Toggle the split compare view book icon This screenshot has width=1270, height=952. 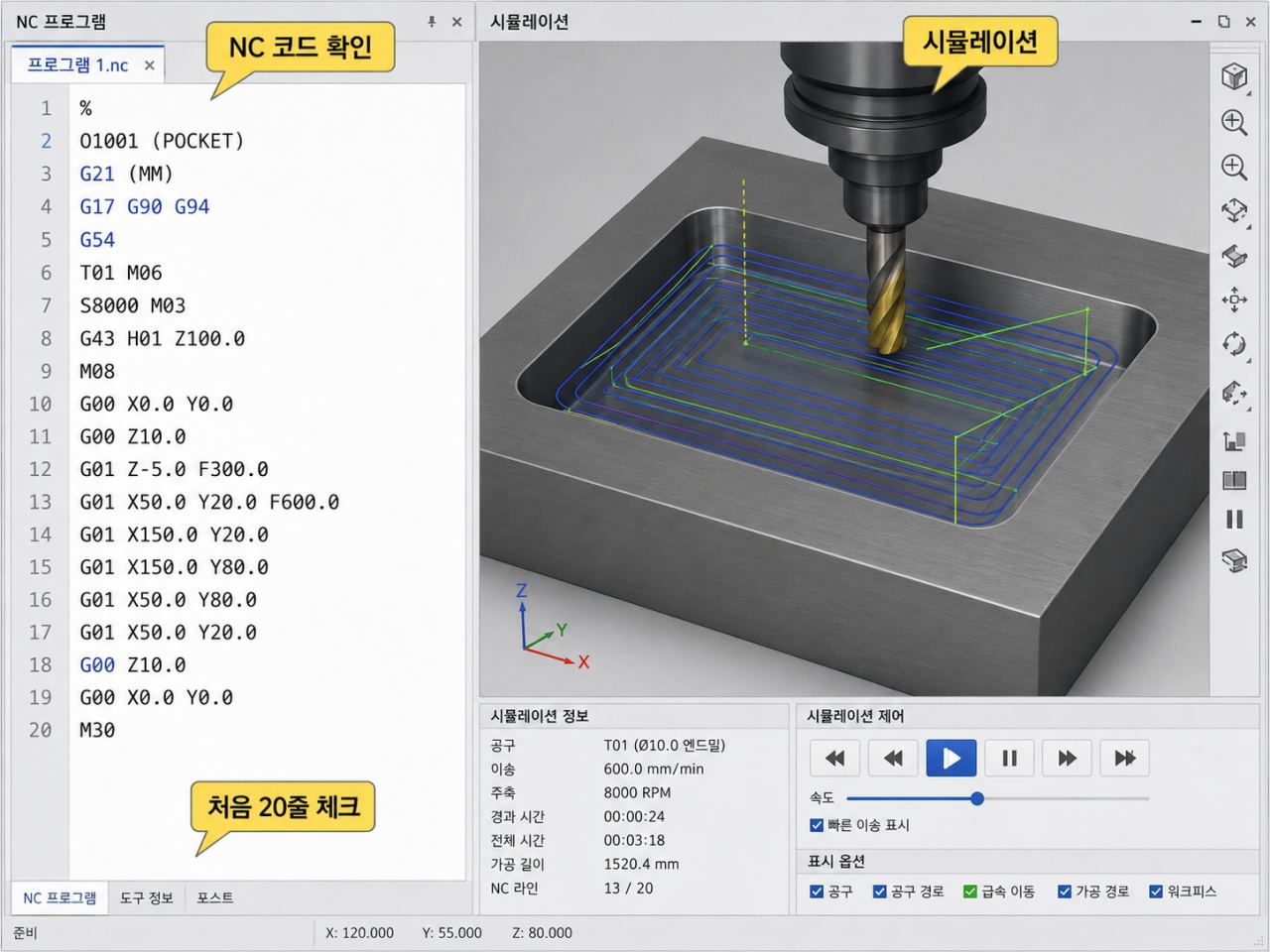(x=1233, y=481)
